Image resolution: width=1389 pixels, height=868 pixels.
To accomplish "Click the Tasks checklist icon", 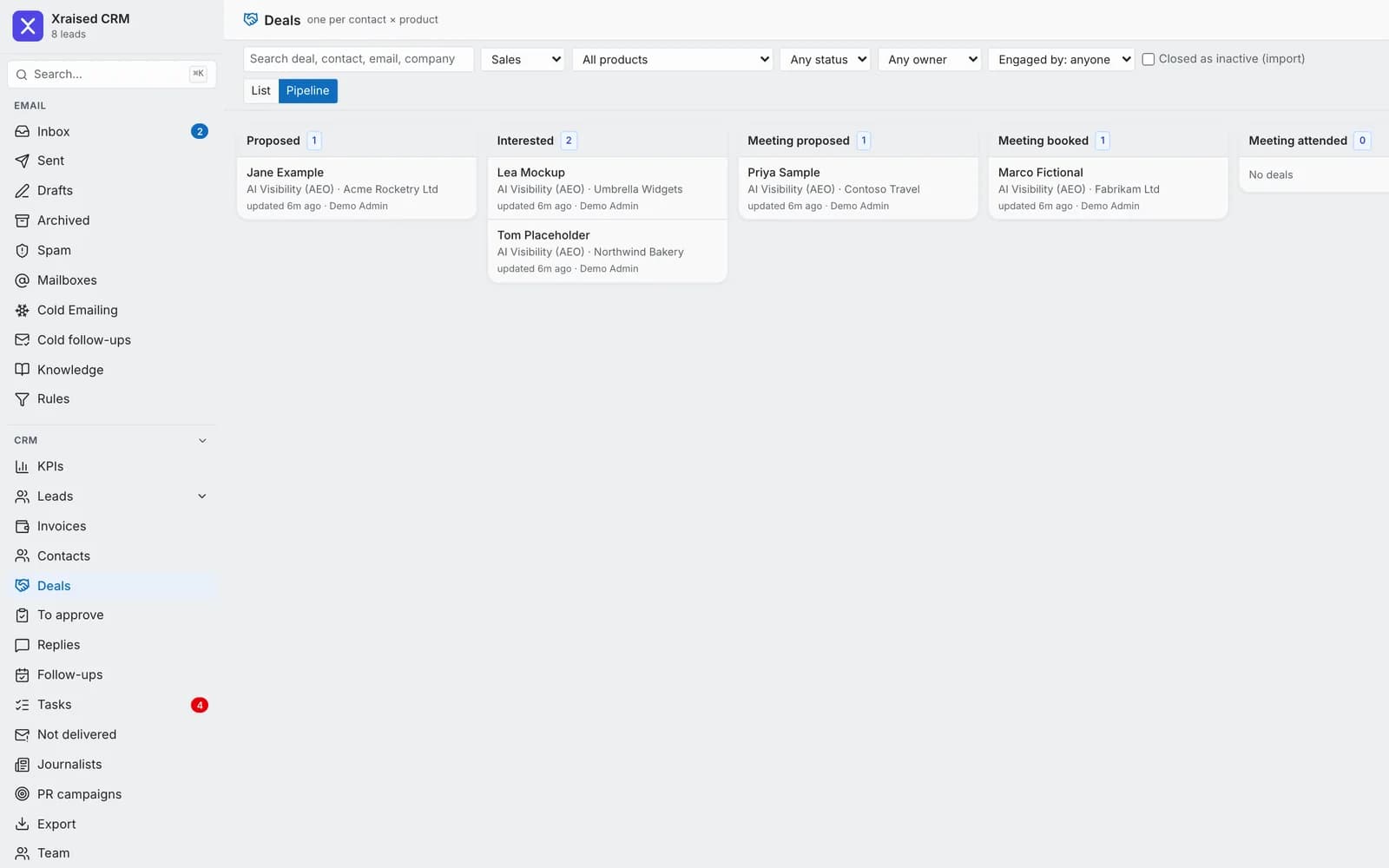I will click(x=23, y=705).
